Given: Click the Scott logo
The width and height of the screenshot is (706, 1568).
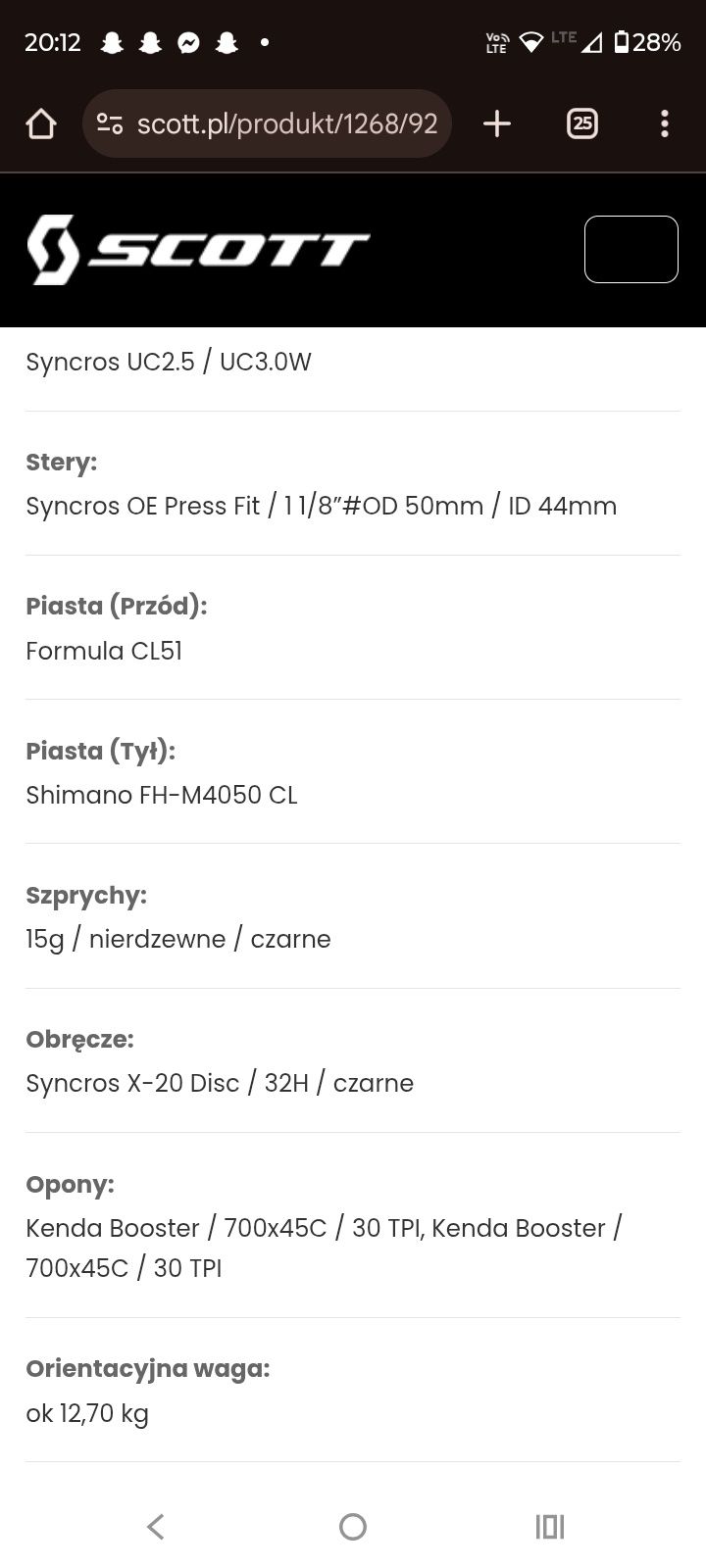Looking at the screenshot, I should coord(198,250).
